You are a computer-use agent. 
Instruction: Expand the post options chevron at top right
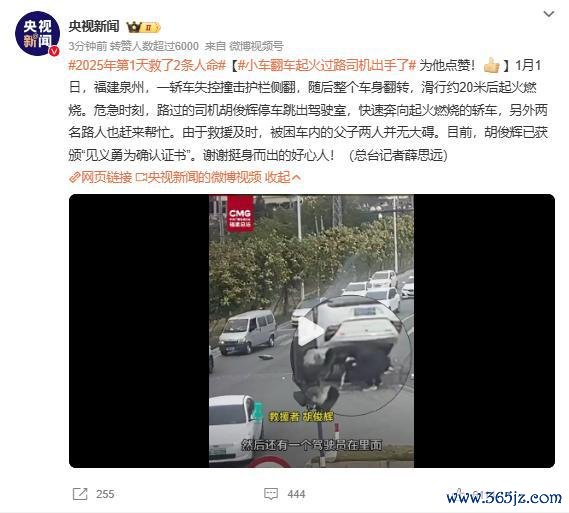548,14
